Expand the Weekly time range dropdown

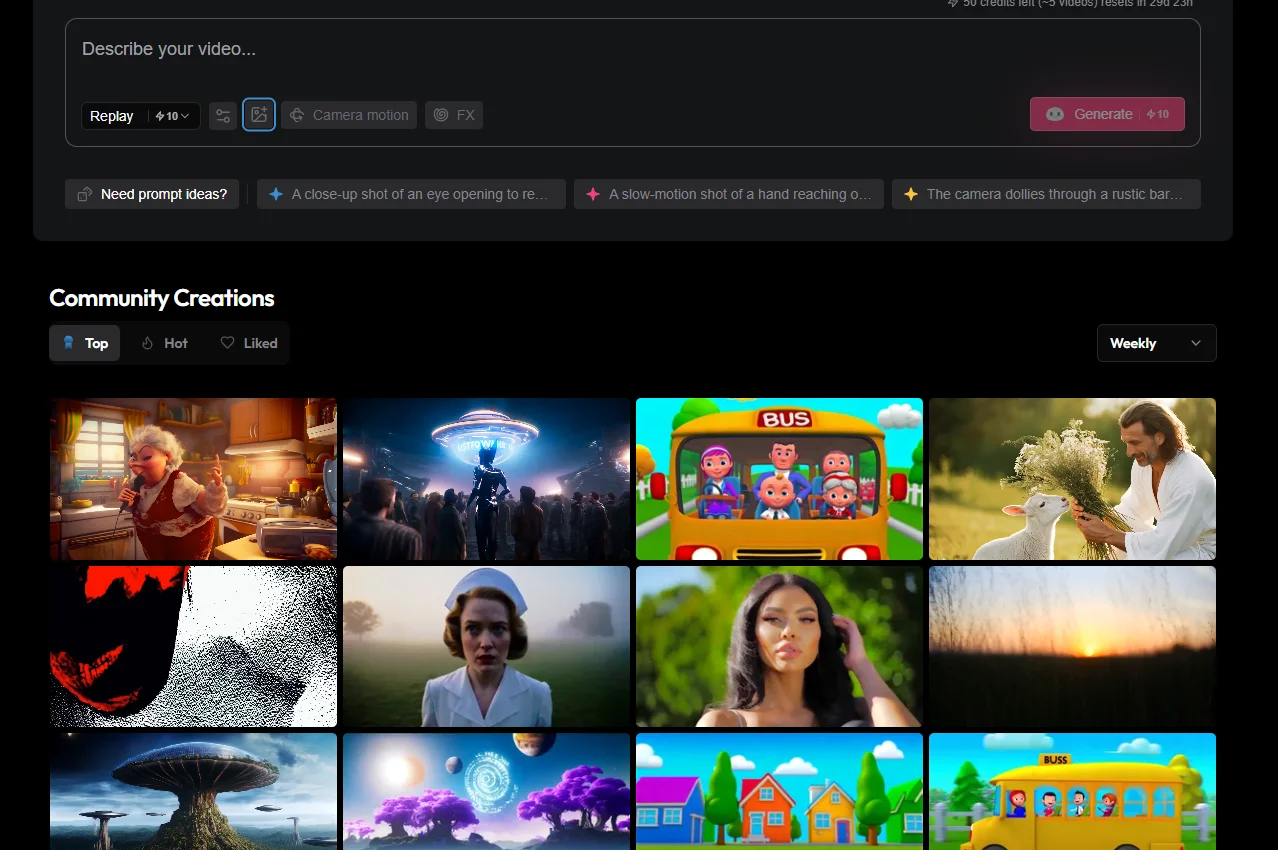(x=1157, y=343)
